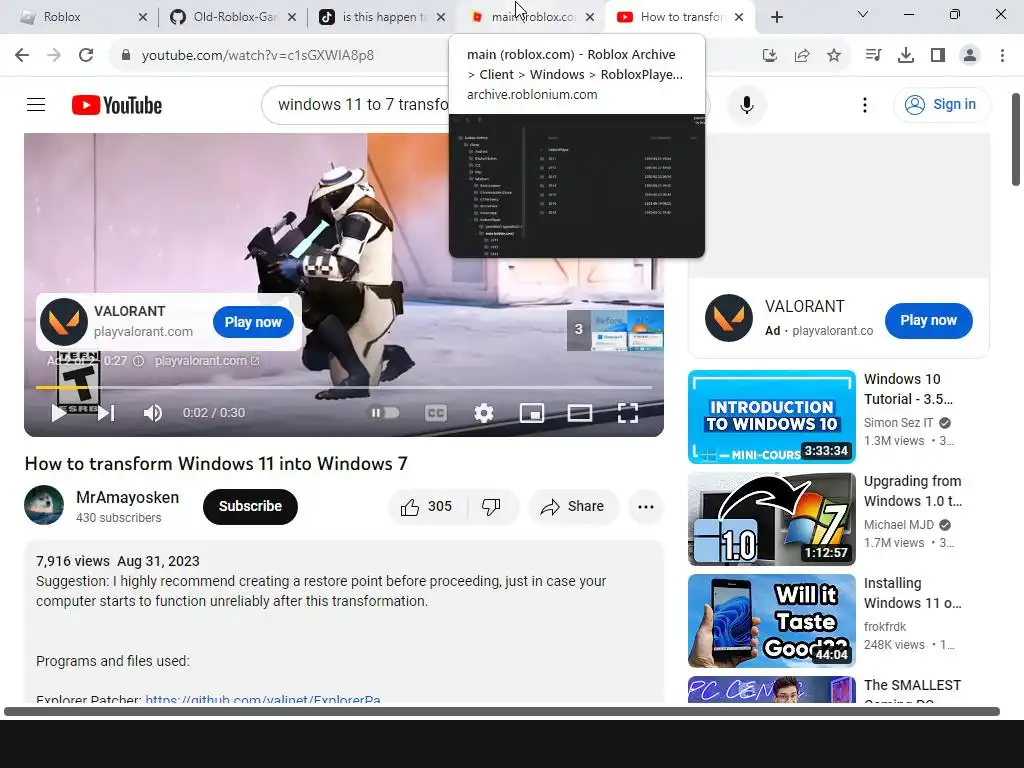Open YouTube settings three-dot menu
This screenshot has width=1024, height=768.
(x=865, y=104)
